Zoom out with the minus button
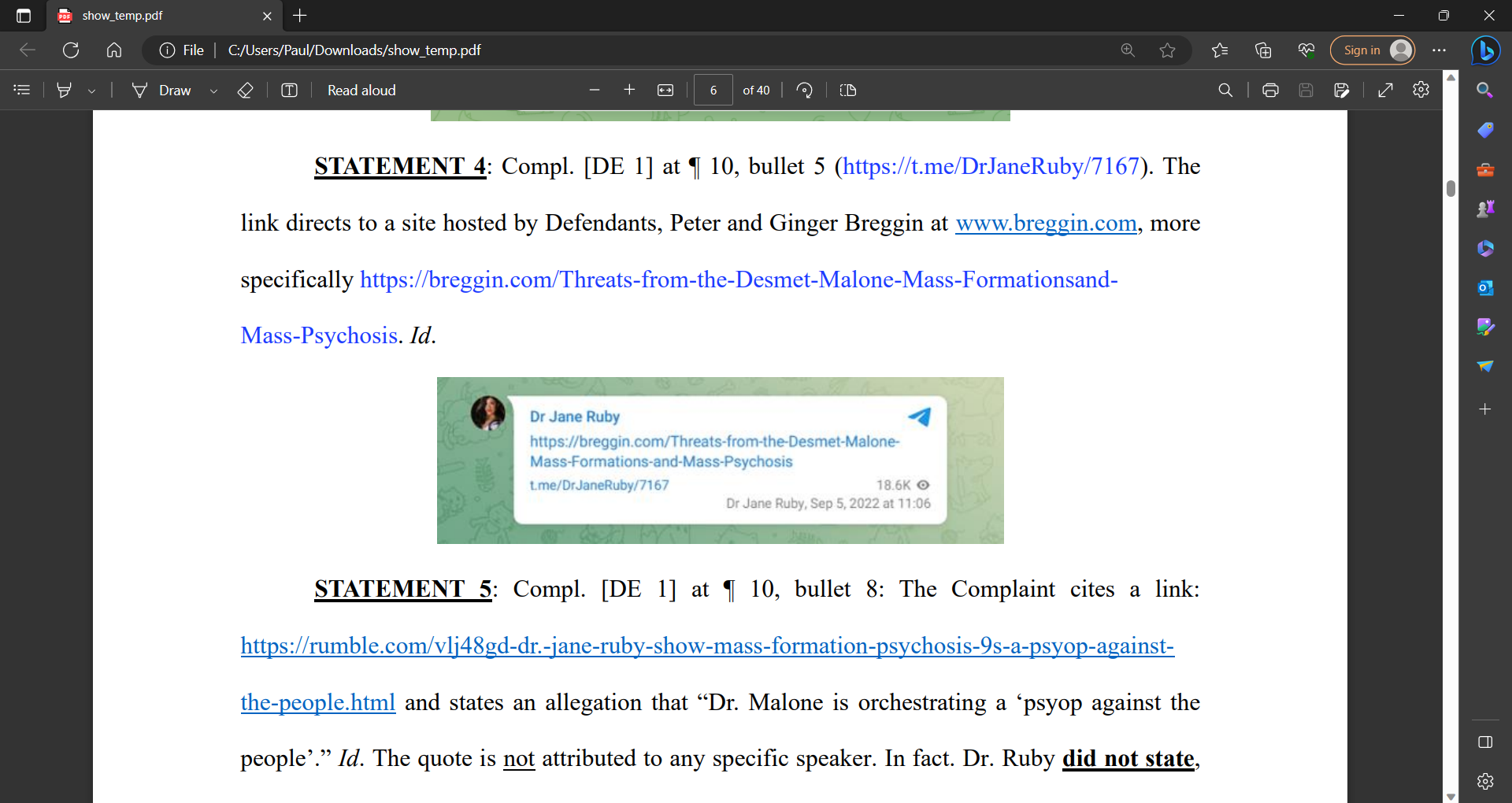Screen dimensions: 1512x803 tap(595, 91)
